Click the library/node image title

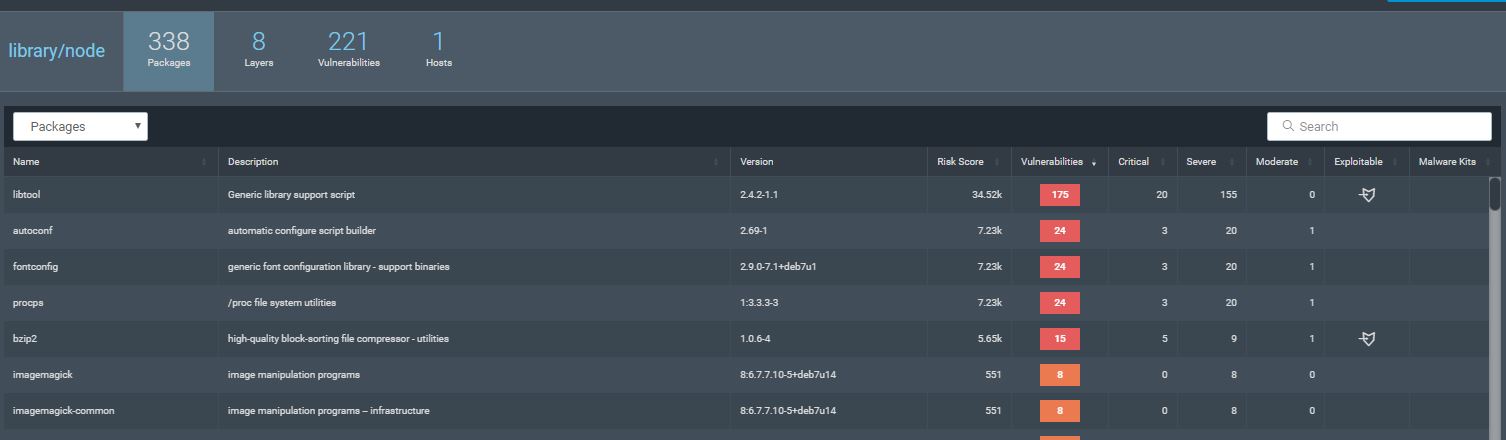(57, 51)
